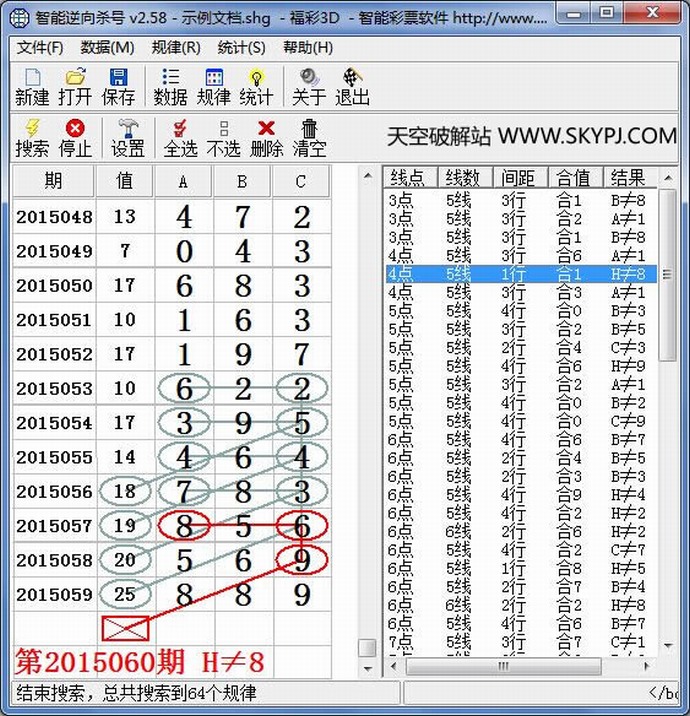This screenshot has width=690, height=716.
Task: Sort list by 结果 column header
Action: click(628, 178)
